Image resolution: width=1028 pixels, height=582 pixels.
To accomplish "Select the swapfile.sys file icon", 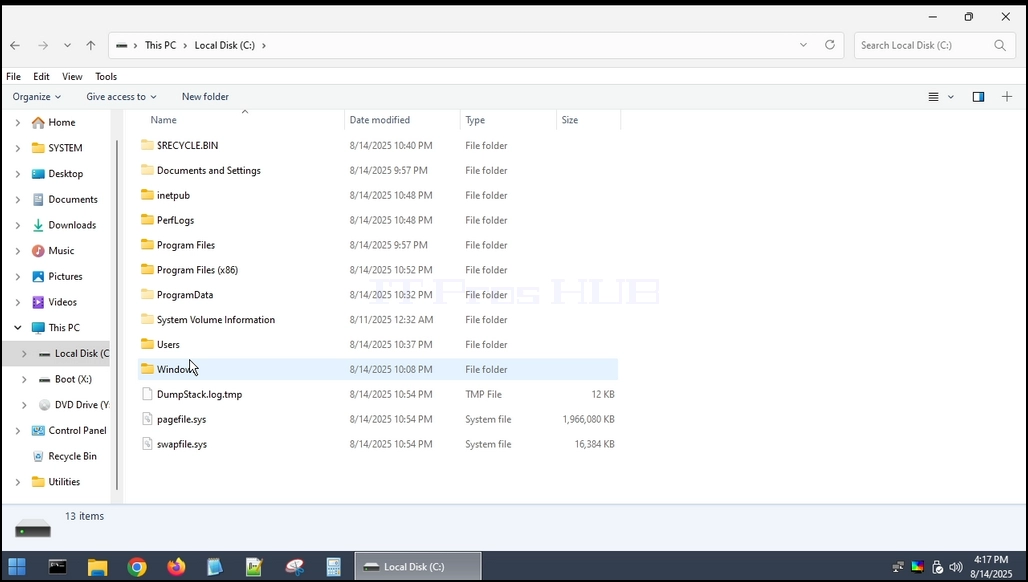I will pos(147,444).
